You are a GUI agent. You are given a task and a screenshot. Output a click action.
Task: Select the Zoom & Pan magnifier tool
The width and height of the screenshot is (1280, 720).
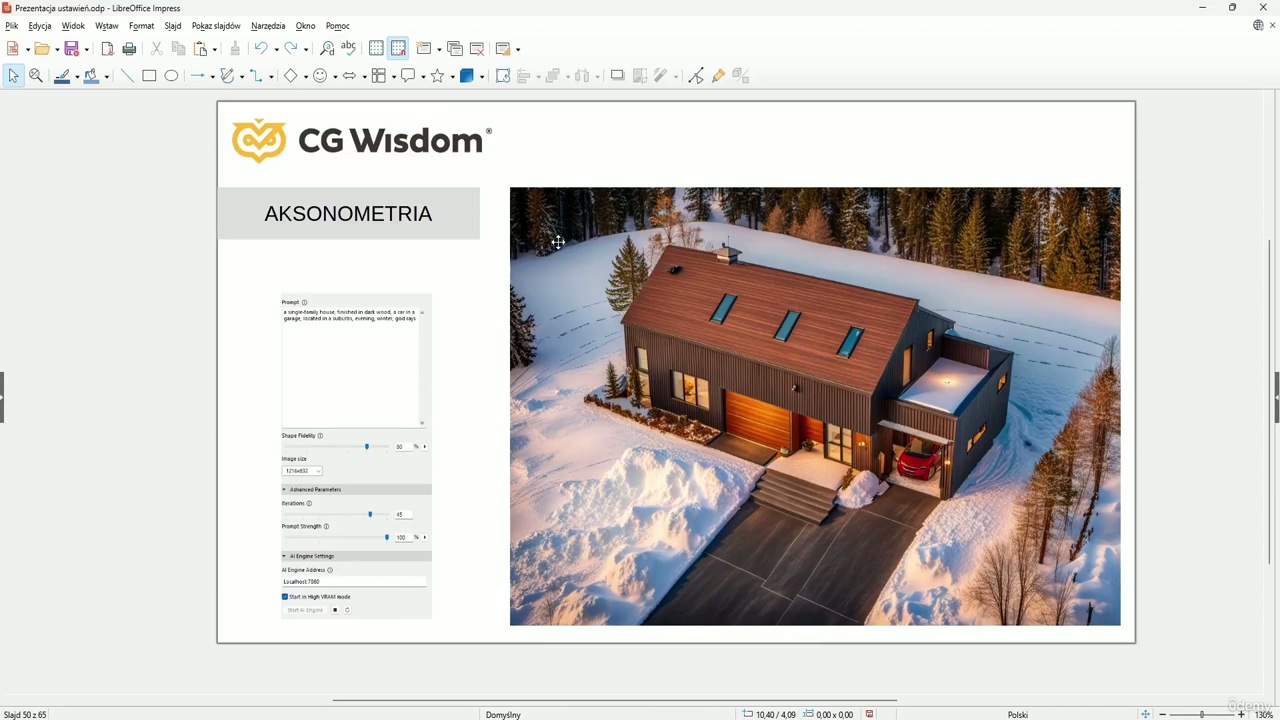click(x=36, y=76)
